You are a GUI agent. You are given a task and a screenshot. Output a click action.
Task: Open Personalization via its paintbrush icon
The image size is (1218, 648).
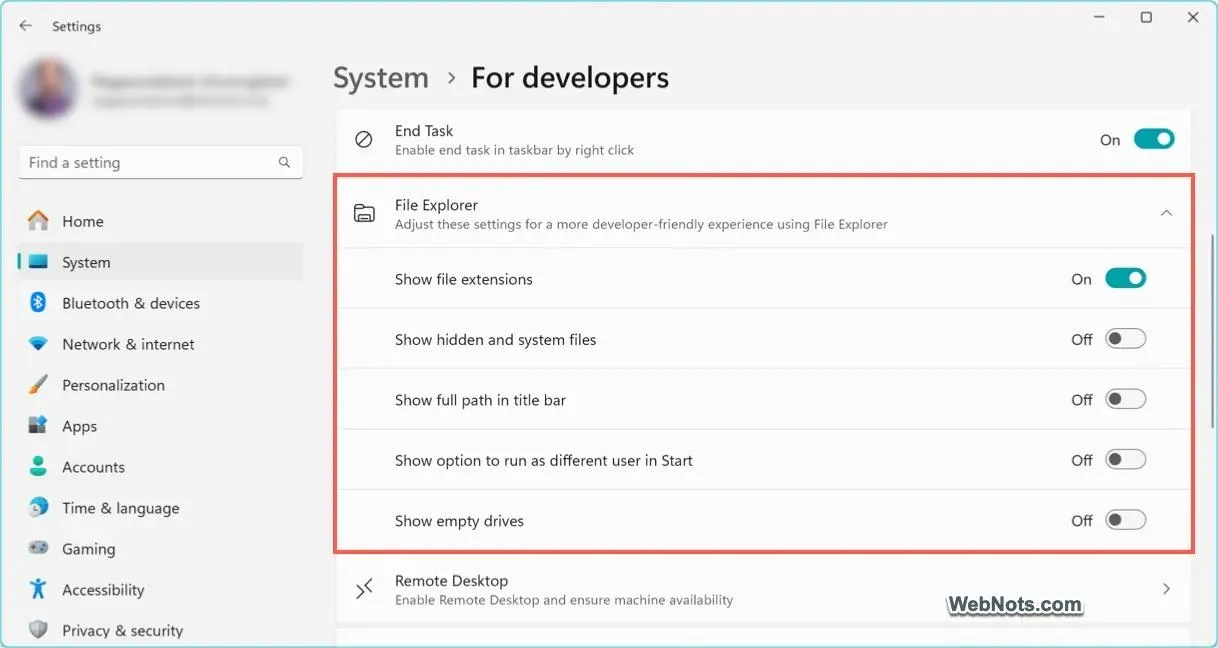pos(38,385)
